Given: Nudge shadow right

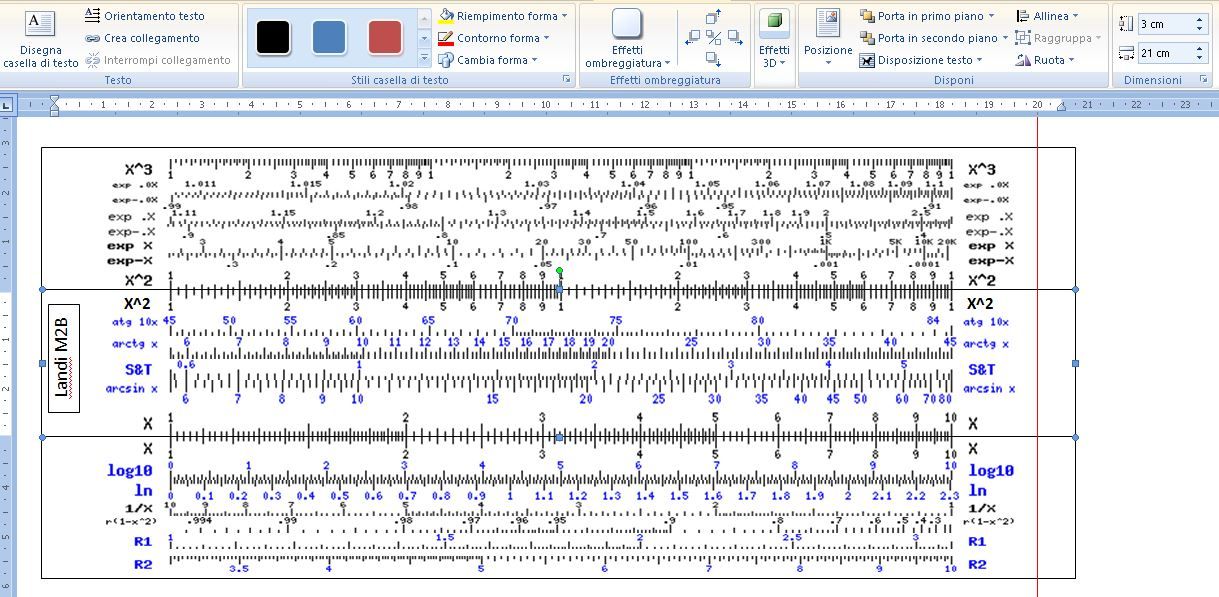Looking at the screenshot, I should point(735,38).
